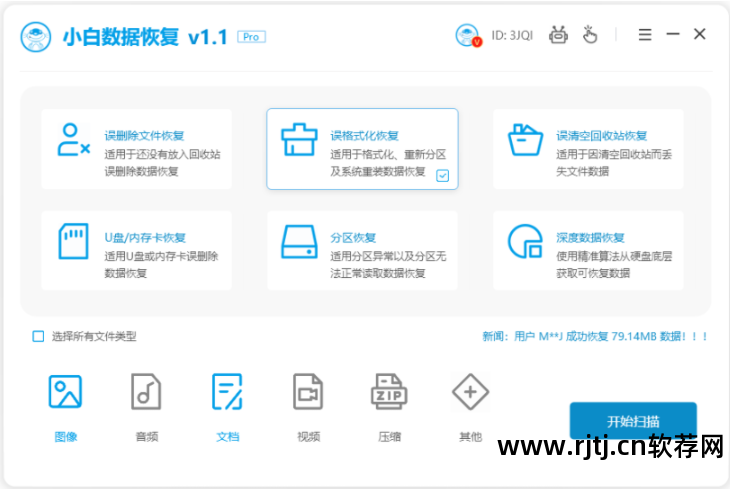The image size is (733, 492).
Task: Click the 视频 label
Action: (x=308, y=437)
